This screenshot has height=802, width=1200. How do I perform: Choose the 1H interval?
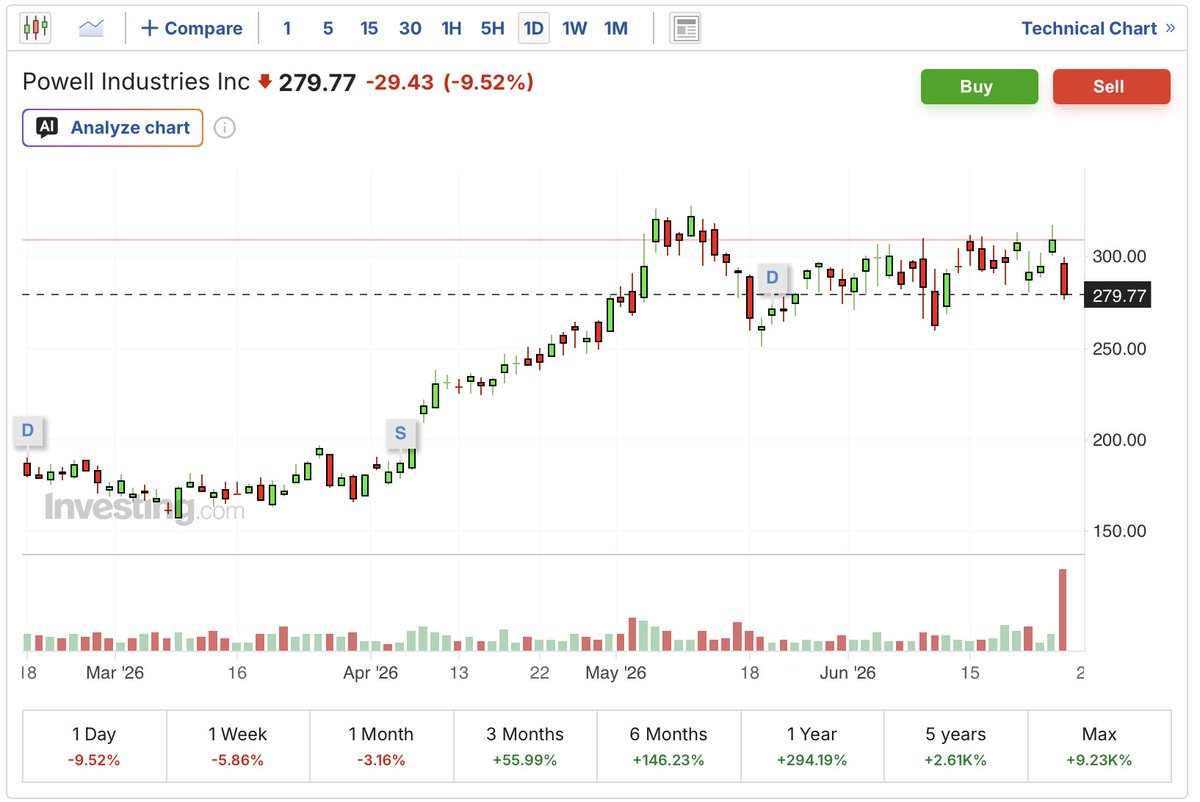(x=451, y=28)
